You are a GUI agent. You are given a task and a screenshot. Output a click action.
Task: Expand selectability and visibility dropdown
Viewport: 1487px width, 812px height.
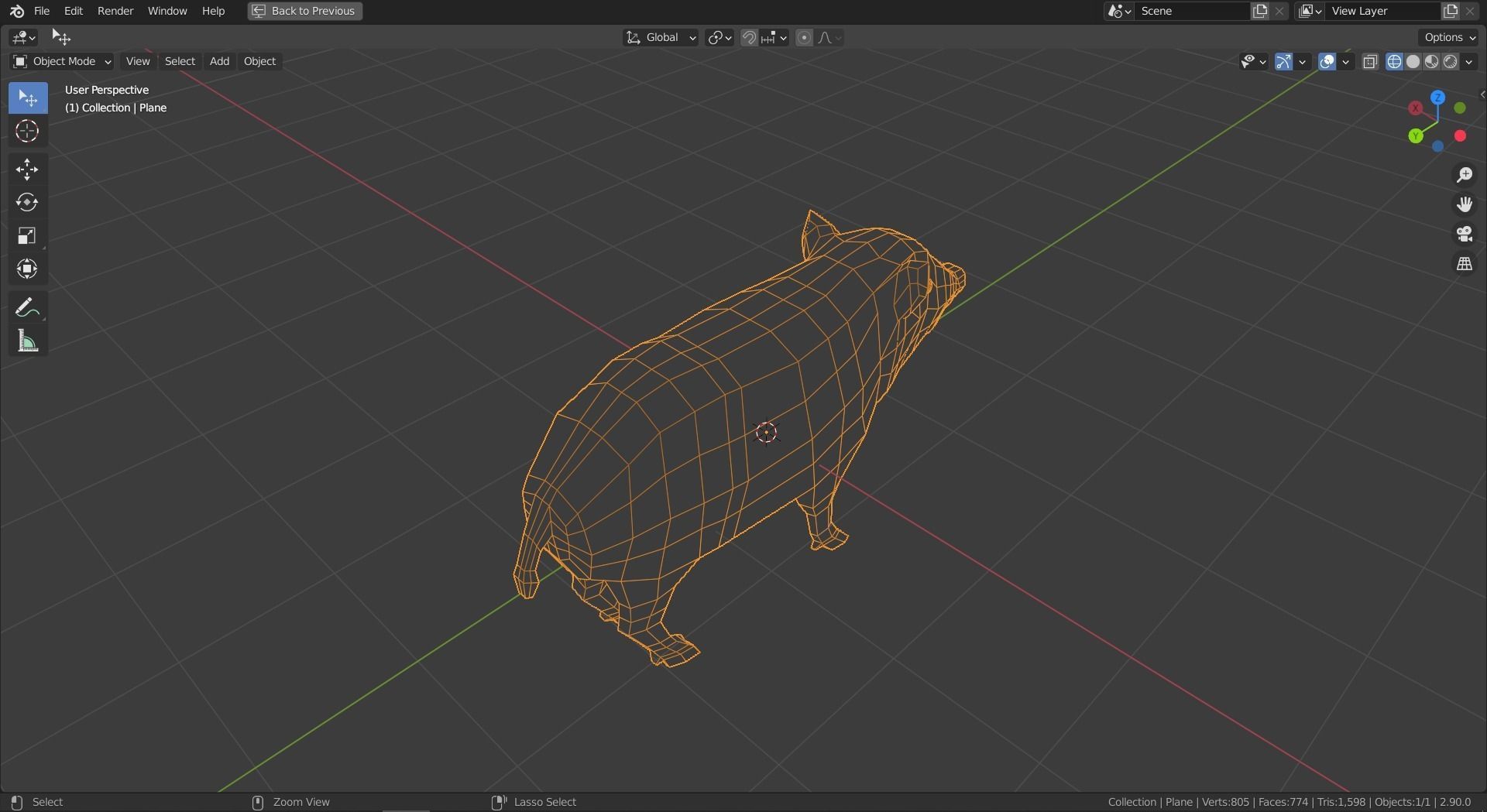tap(1253, 62)
